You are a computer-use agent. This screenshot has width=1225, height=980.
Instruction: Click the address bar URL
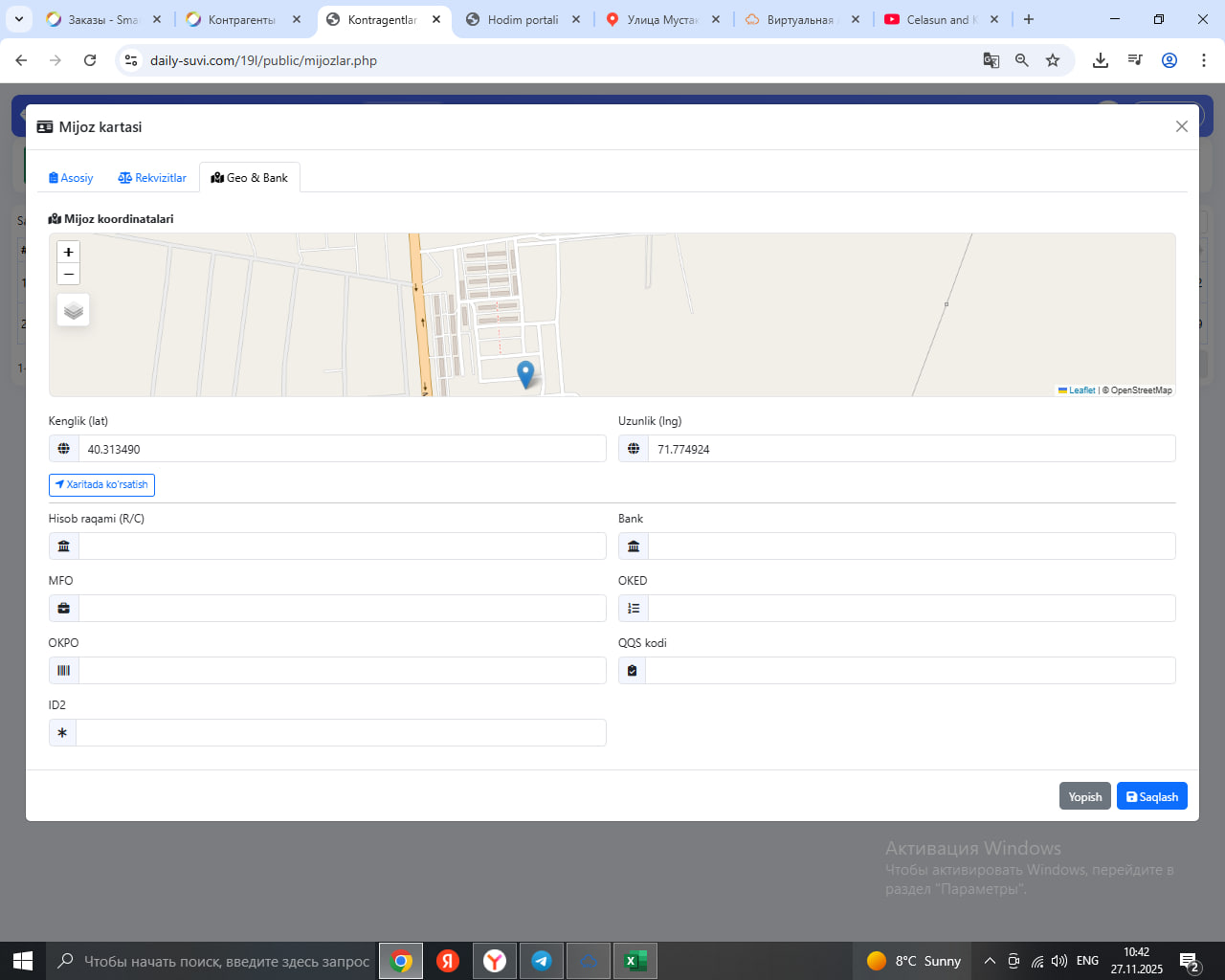[263, 60]
